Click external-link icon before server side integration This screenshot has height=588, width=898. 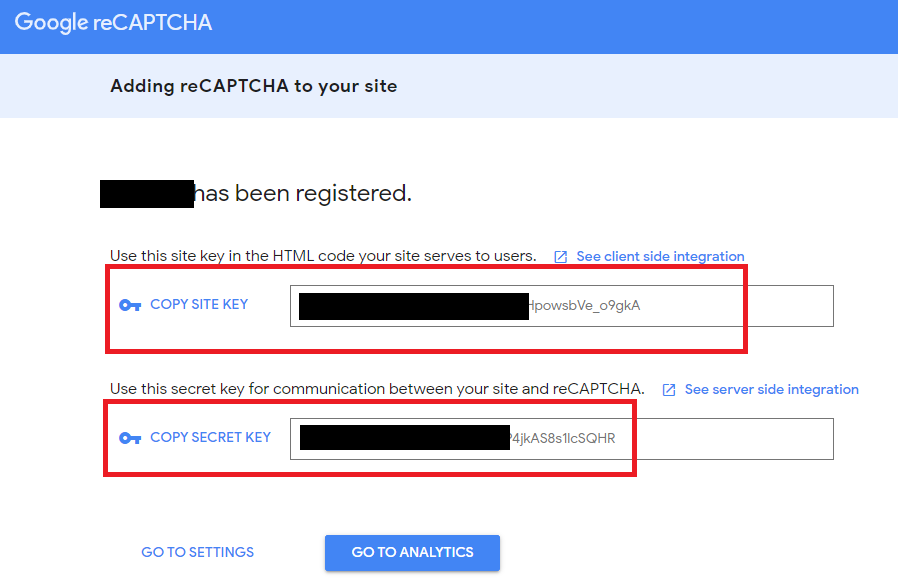pyautogui.click(x=669, y=390)
